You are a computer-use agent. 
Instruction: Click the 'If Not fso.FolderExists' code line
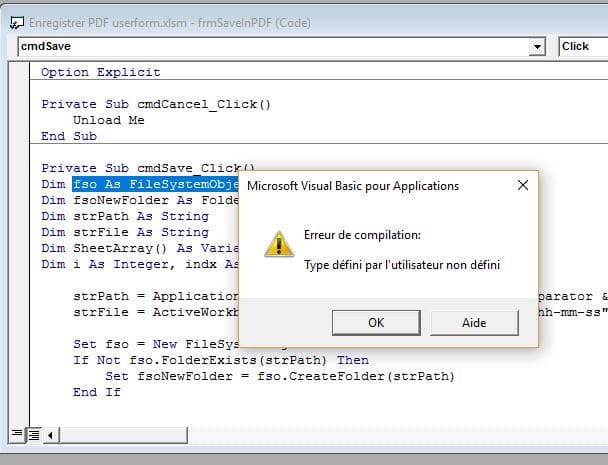point(220,360)
